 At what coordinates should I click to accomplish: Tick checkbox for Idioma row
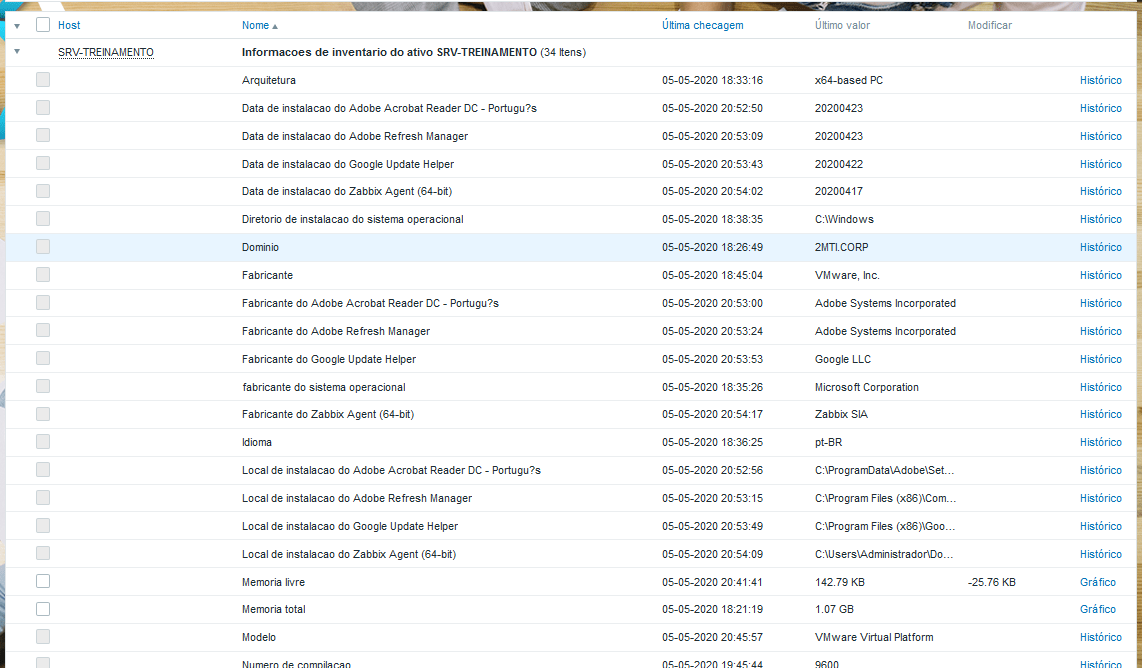coord(43,441)
